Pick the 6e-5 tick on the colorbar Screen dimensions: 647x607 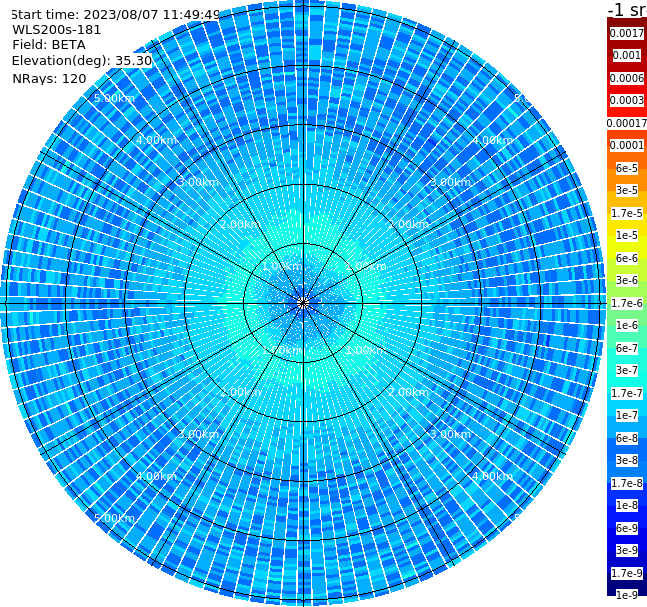[x=627, y=168]
